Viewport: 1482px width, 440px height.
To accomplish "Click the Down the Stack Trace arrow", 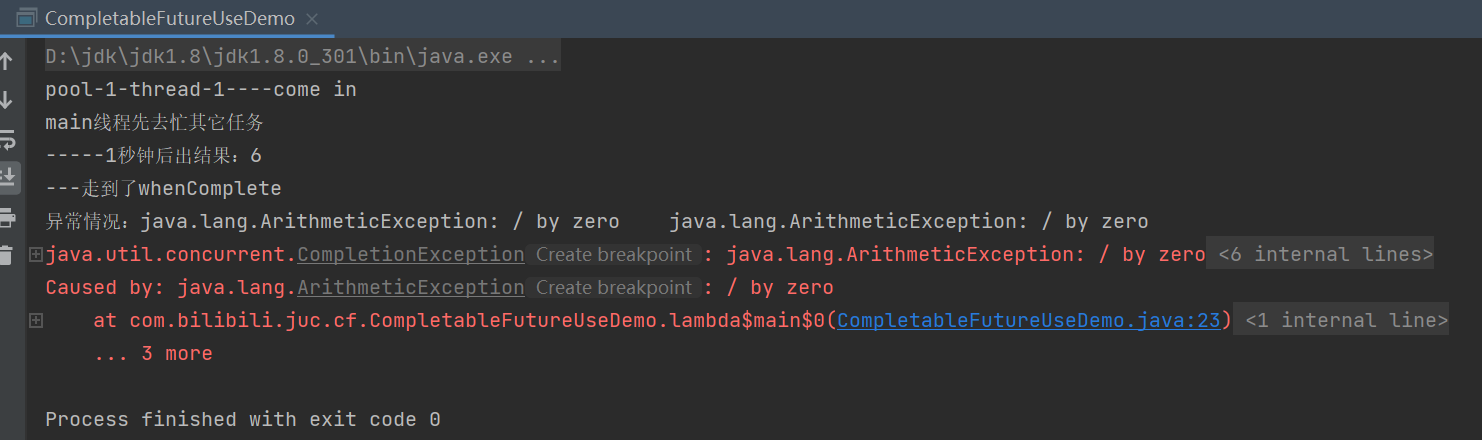I will coord(7,100).
